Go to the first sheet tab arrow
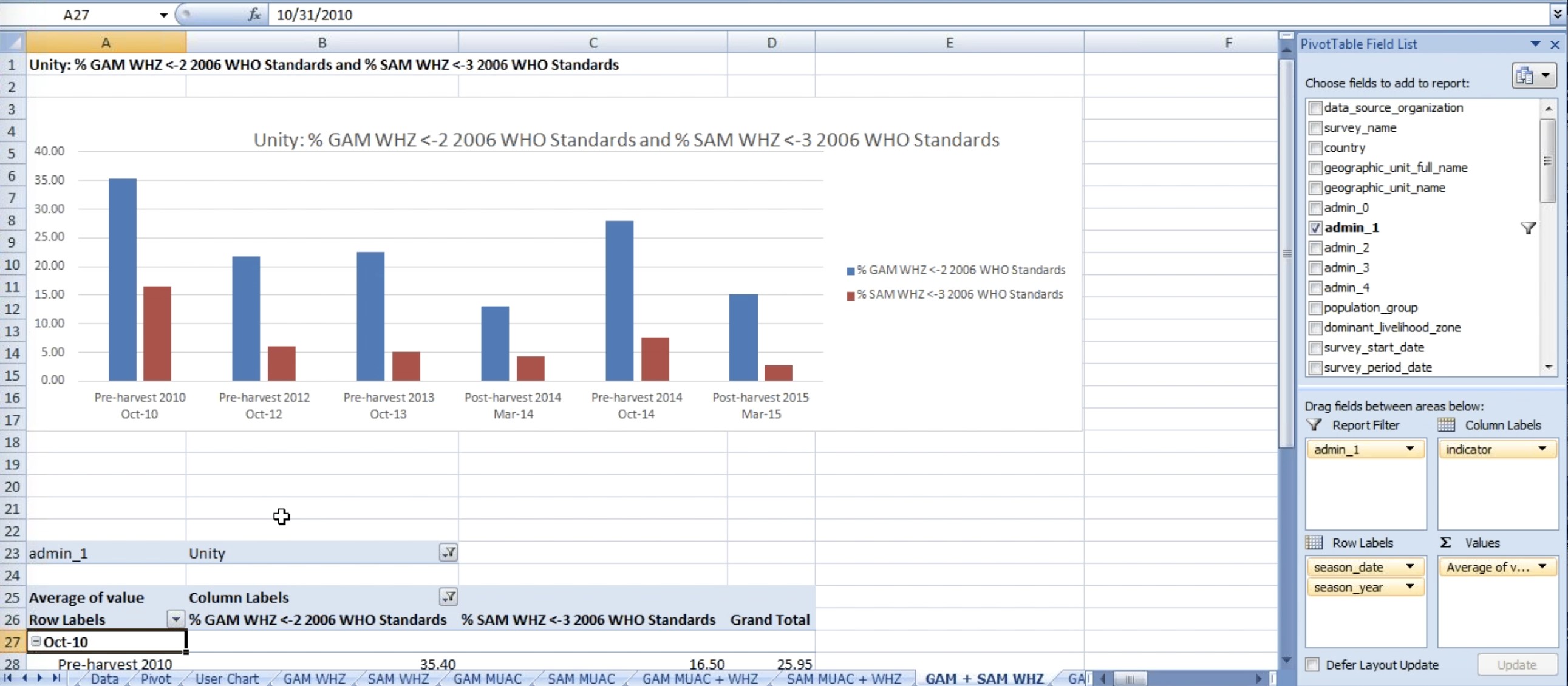1568x686 pixels. tap(8, 678)
